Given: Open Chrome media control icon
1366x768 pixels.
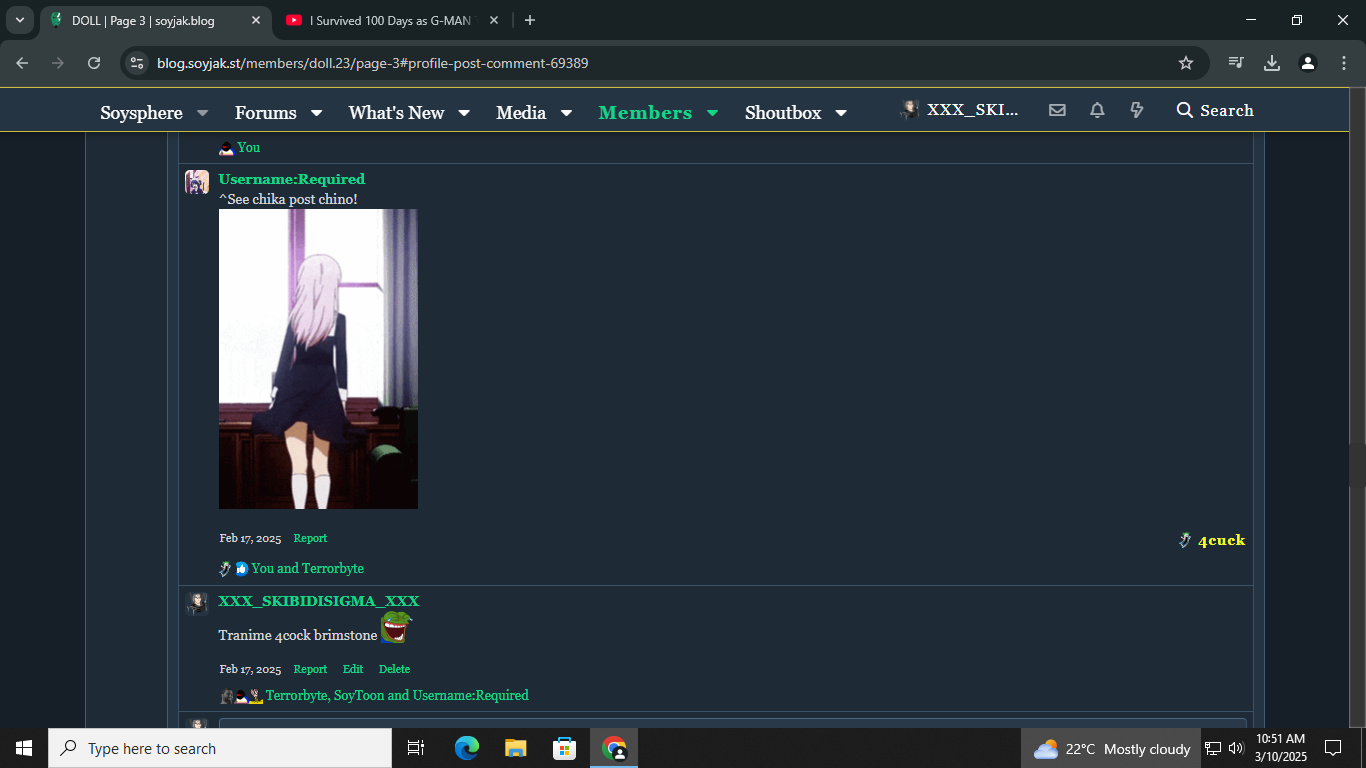Looking at the screenshot, I should point(1236,63).
